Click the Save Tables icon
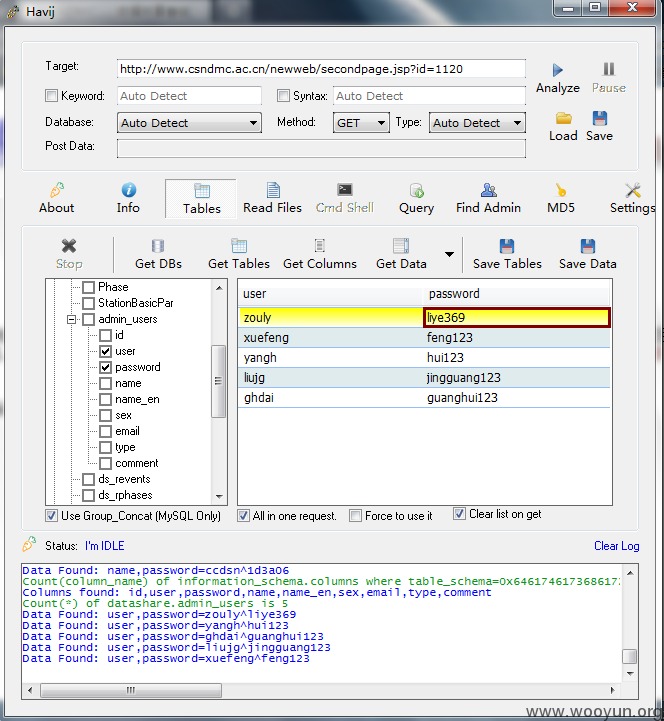Screen dimensions: 664x721 point(507,246)
